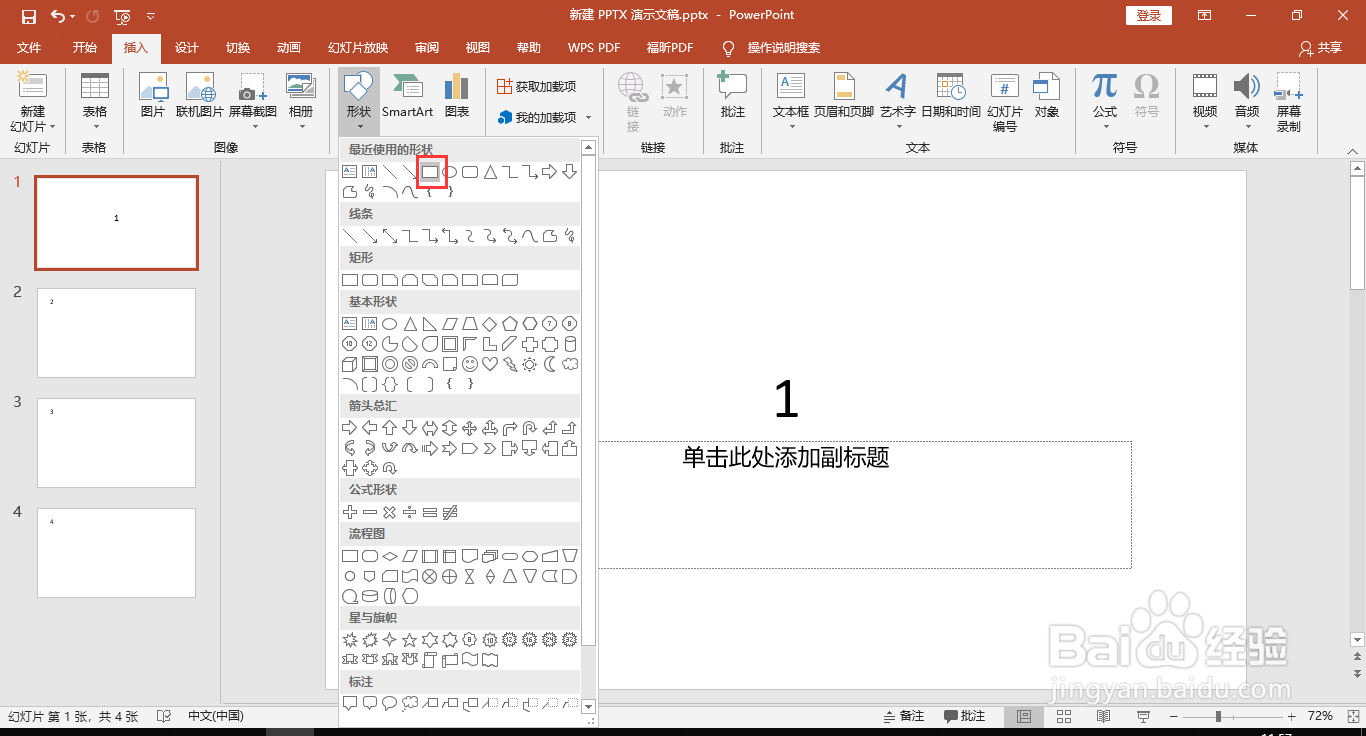The image size is (1366, 736).
Task: Toggle the 批注 comments pane in status bar
Action: (x=965, y=717)
